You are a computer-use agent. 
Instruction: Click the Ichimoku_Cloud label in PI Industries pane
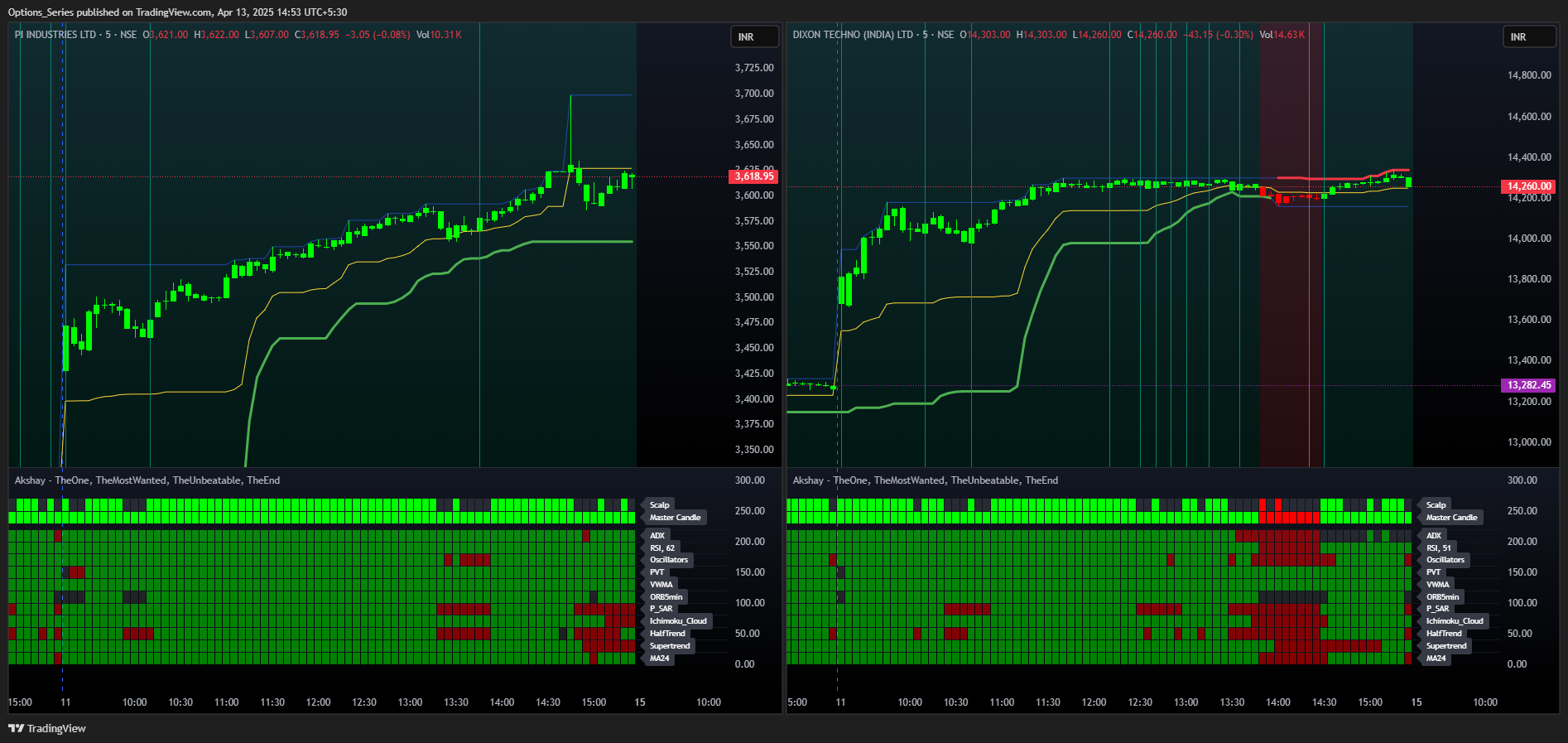pos(678,621)
